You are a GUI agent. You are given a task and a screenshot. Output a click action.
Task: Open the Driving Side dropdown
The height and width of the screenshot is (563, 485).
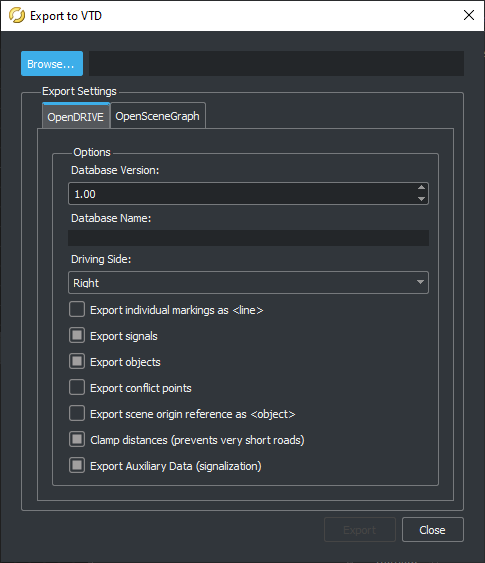coord(248,283)
